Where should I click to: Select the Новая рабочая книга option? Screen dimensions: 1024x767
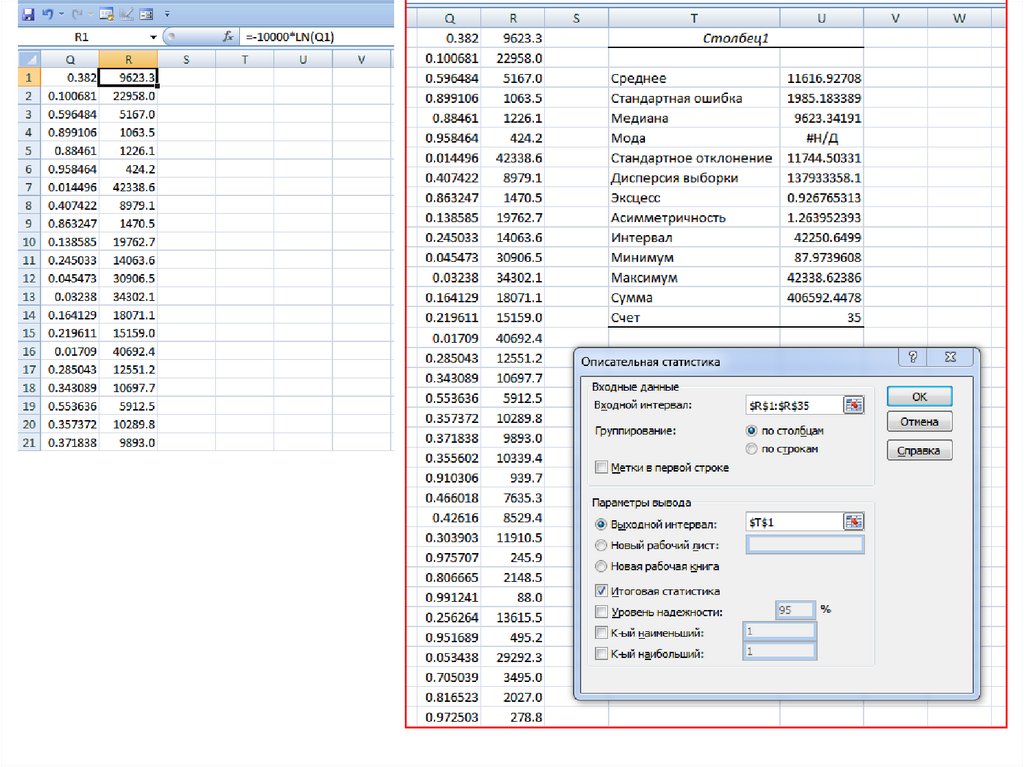tap(601, 566)
